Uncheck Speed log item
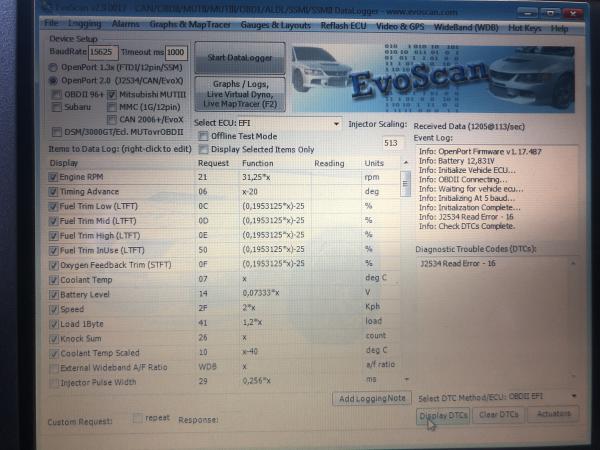The width and height of the screenshot is (600, 450). pyautogui.click(x=54, y=309)
